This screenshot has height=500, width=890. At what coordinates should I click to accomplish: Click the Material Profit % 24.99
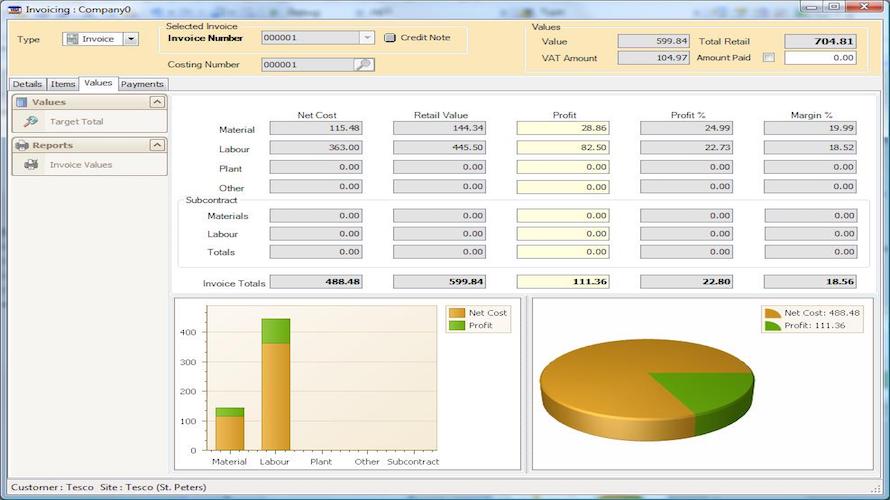coord(686,128)
